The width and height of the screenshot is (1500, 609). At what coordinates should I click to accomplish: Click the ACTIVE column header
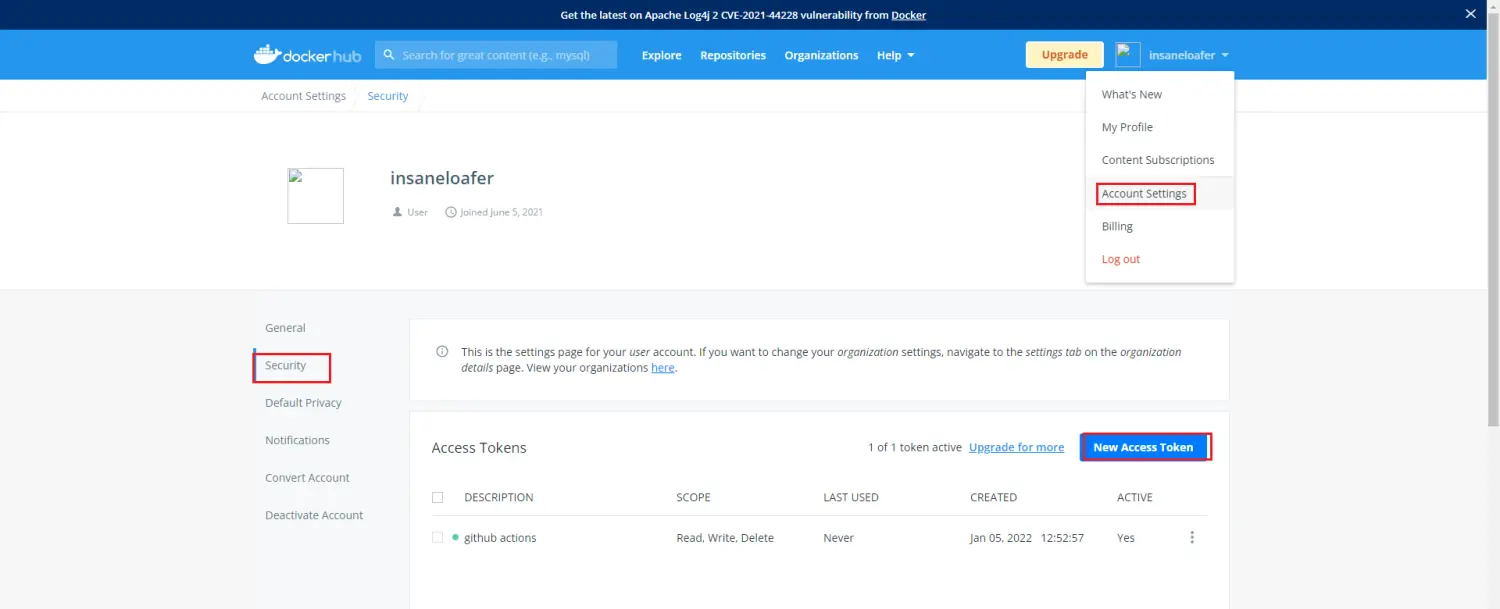[1135, 497]
